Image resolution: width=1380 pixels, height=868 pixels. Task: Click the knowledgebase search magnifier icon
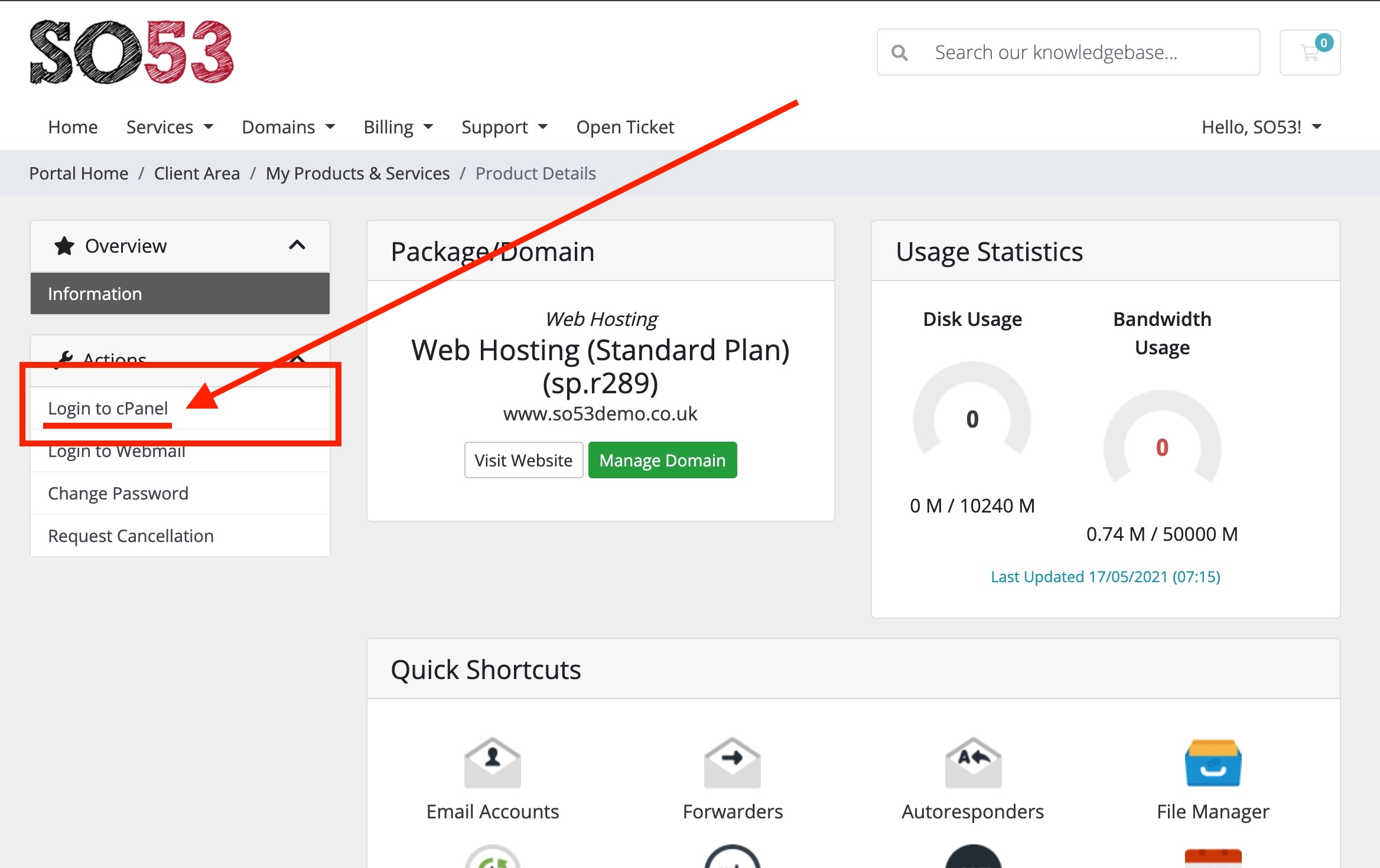point(899,53)
